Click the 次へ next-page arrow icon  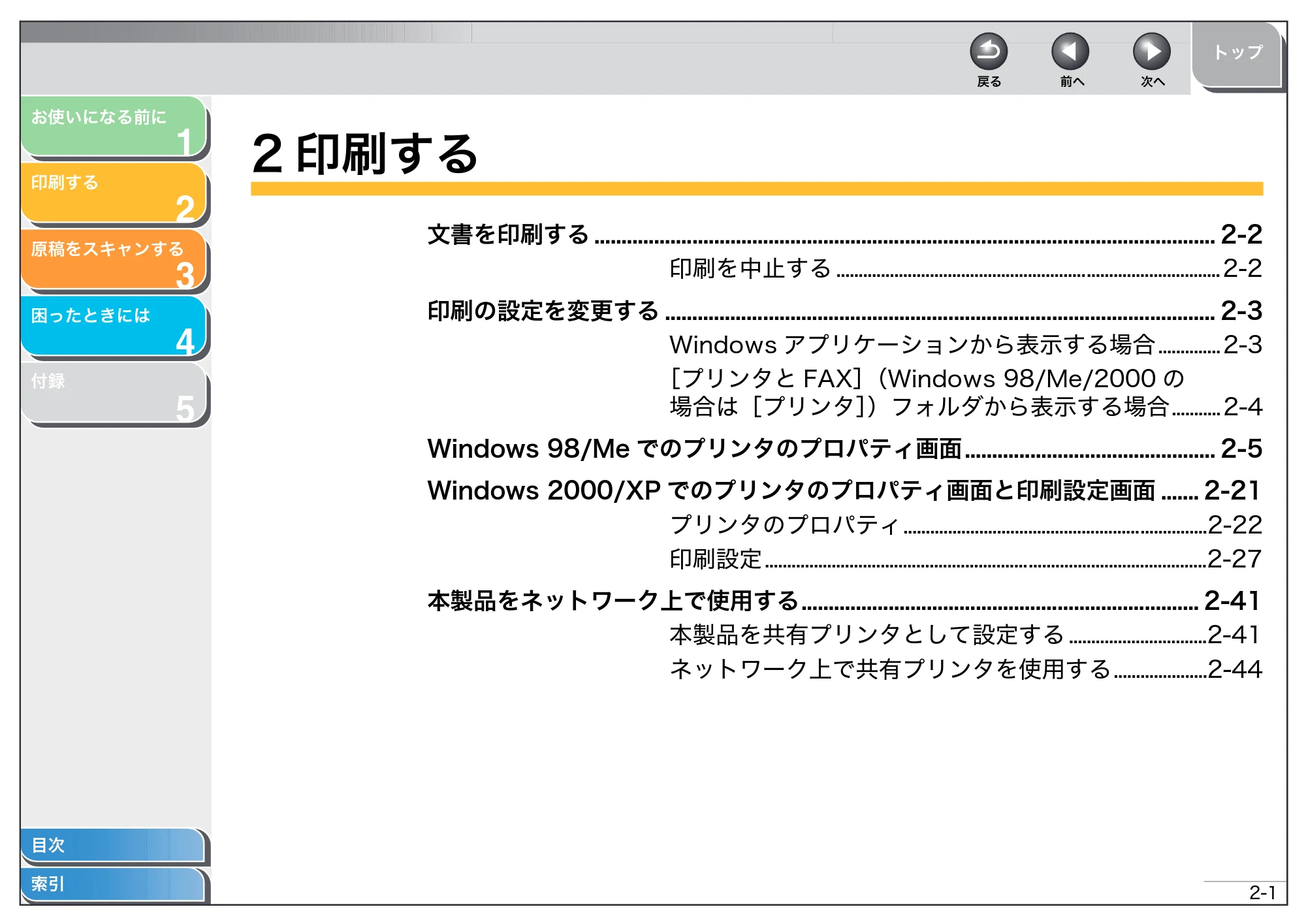pos(1151,52)
